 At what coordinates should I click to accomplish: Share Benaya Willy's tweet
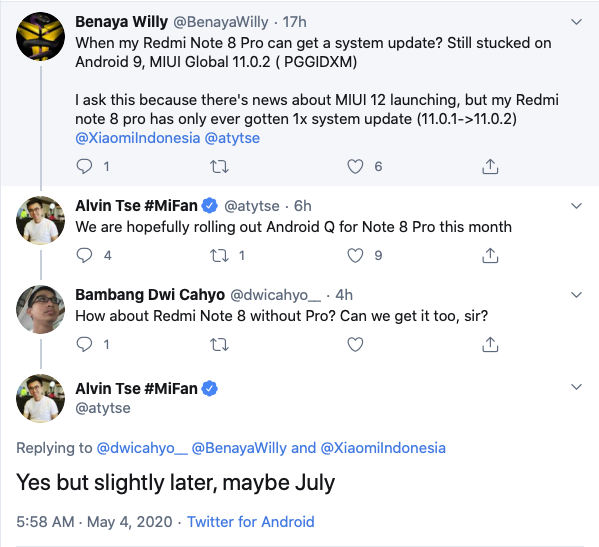490,167
